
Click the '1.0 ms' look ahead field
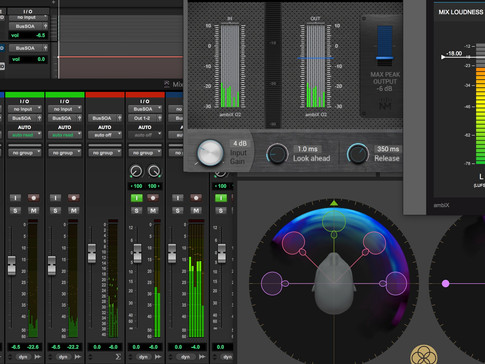[307, 149]
